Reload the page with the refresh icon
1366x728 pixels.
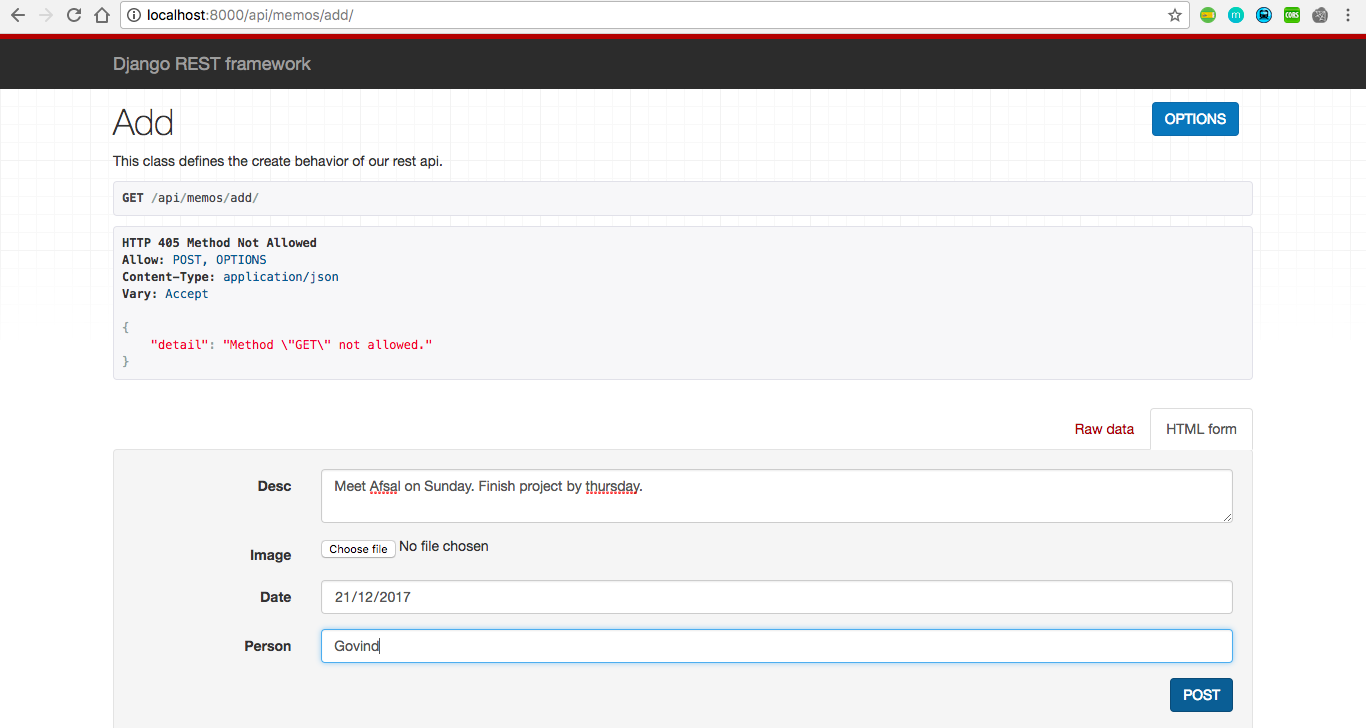(x=73, y=15)
